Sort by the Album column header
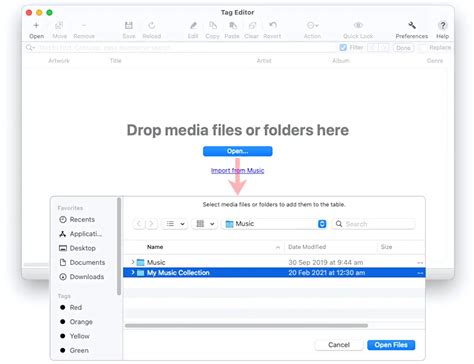Image resolution: width=474 pixels, height=364 pixels. 341,61
